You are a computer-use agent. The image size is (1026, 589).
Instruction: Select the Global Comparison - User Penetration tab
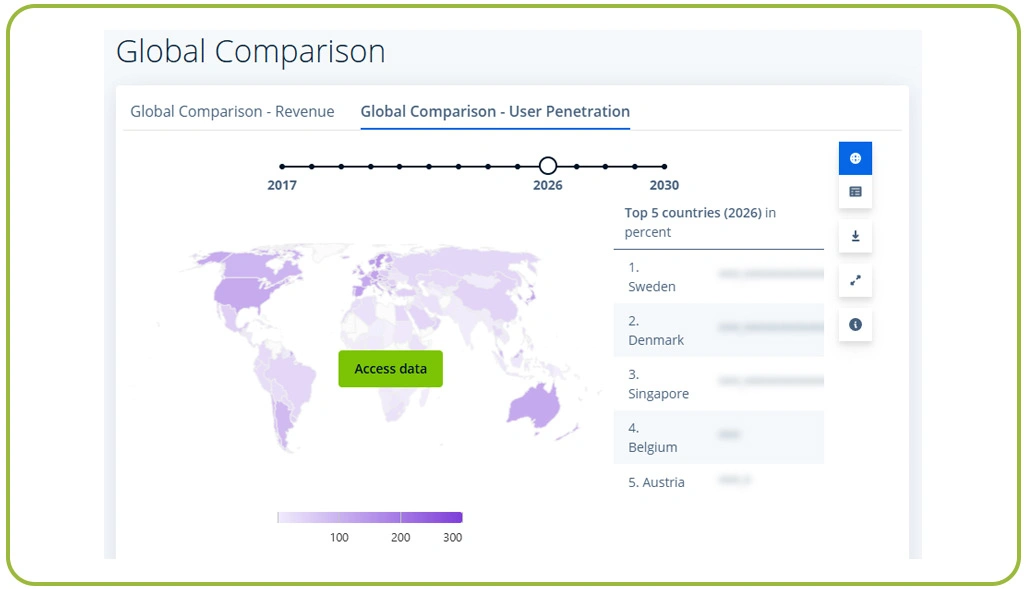click(x=494, y=111)
